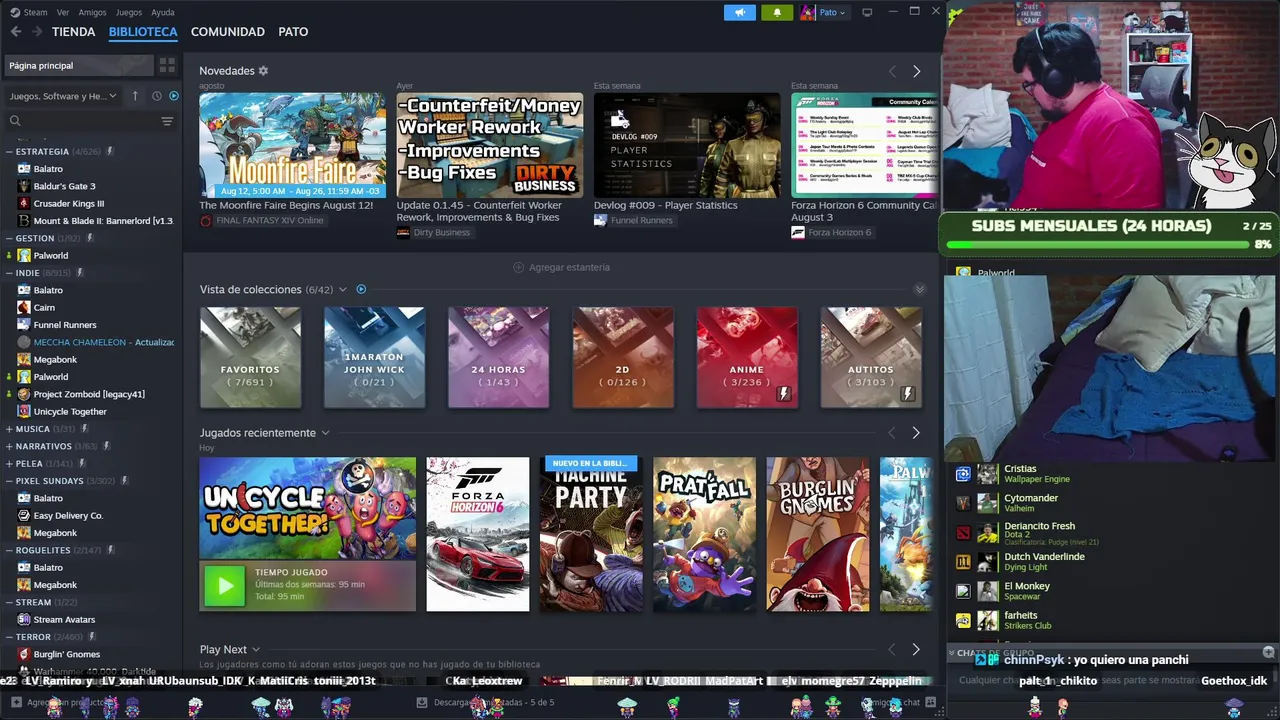Filter library by recent activity clock
The height and width of the screenshot is (720, 1280).
point(157,96)
